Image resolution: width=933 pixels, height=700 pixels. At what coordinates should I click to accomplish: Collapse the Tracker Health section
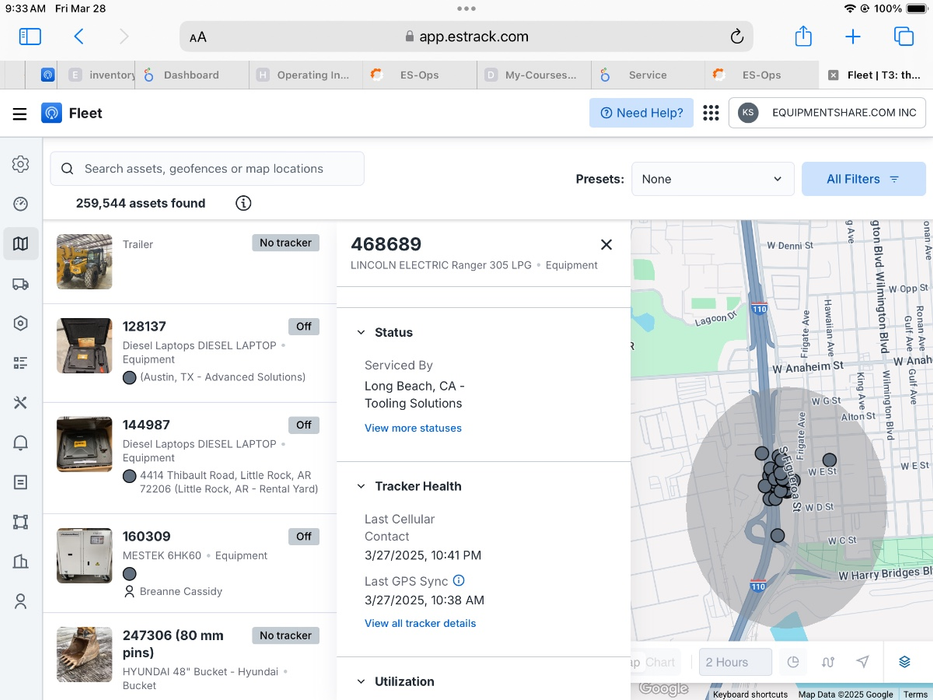pyautogui.click(x=361, y=487)
